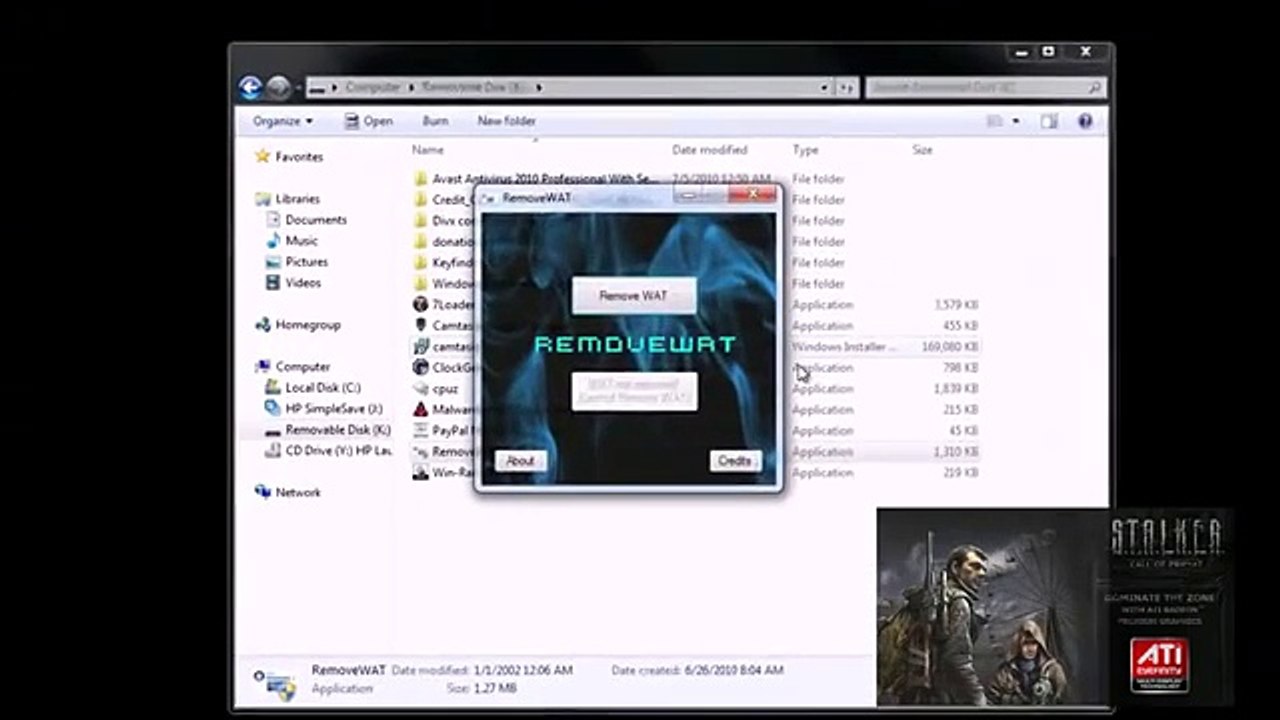Open the Documents library
This screenshot has height=720, width=1280.
point(316,220)
